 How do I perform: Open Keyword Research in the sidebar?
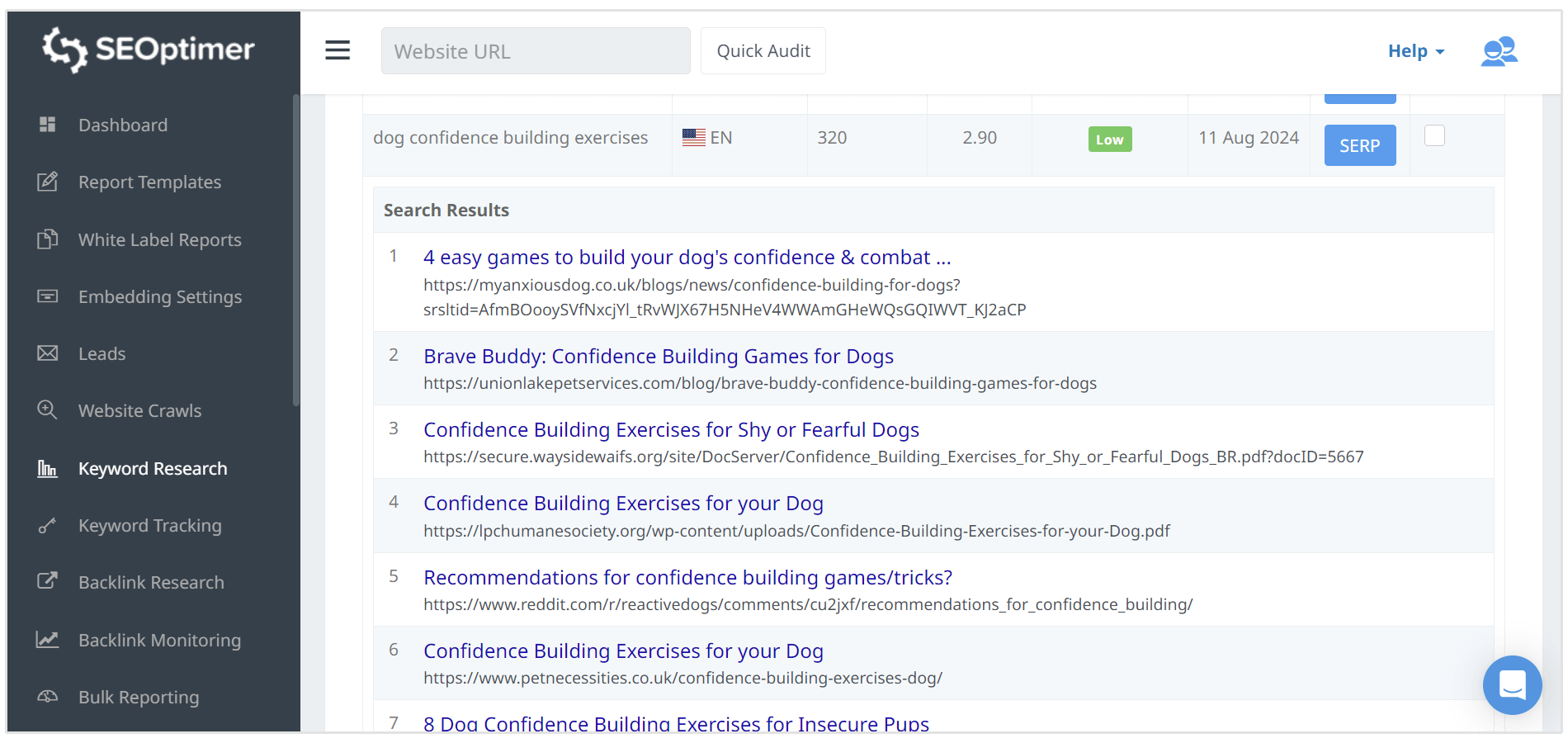[x=153, y=468]
